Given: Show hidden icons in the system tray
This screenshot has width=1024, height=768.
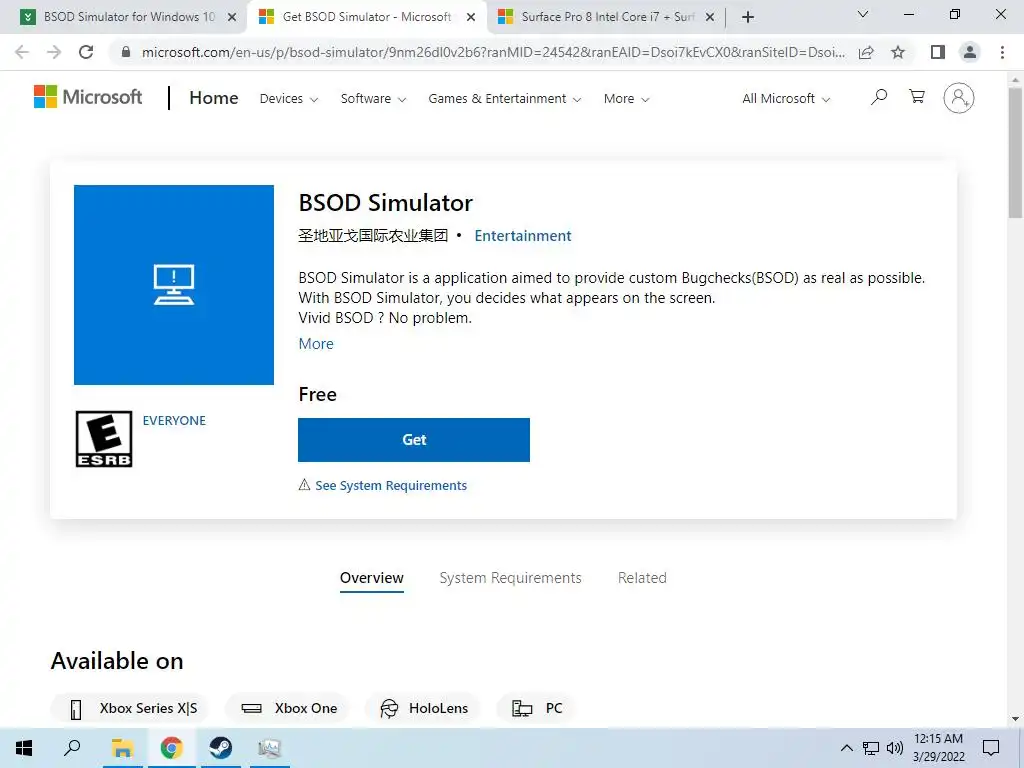Looking at the screenshot, I should [846, 748].
